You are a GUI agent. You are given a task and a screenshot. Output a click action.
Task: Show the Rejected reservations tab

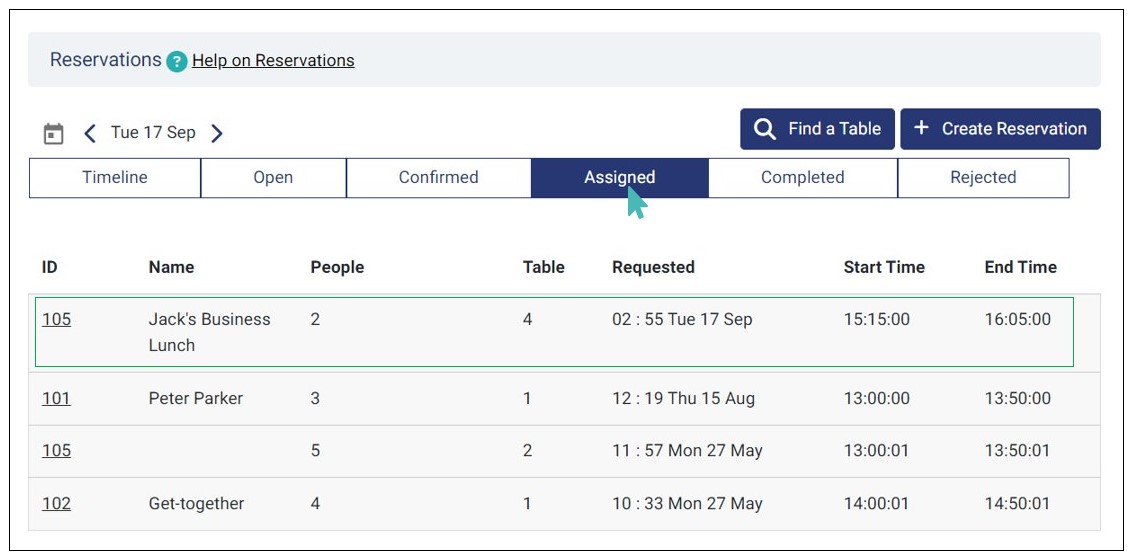(x=983, y=178)
